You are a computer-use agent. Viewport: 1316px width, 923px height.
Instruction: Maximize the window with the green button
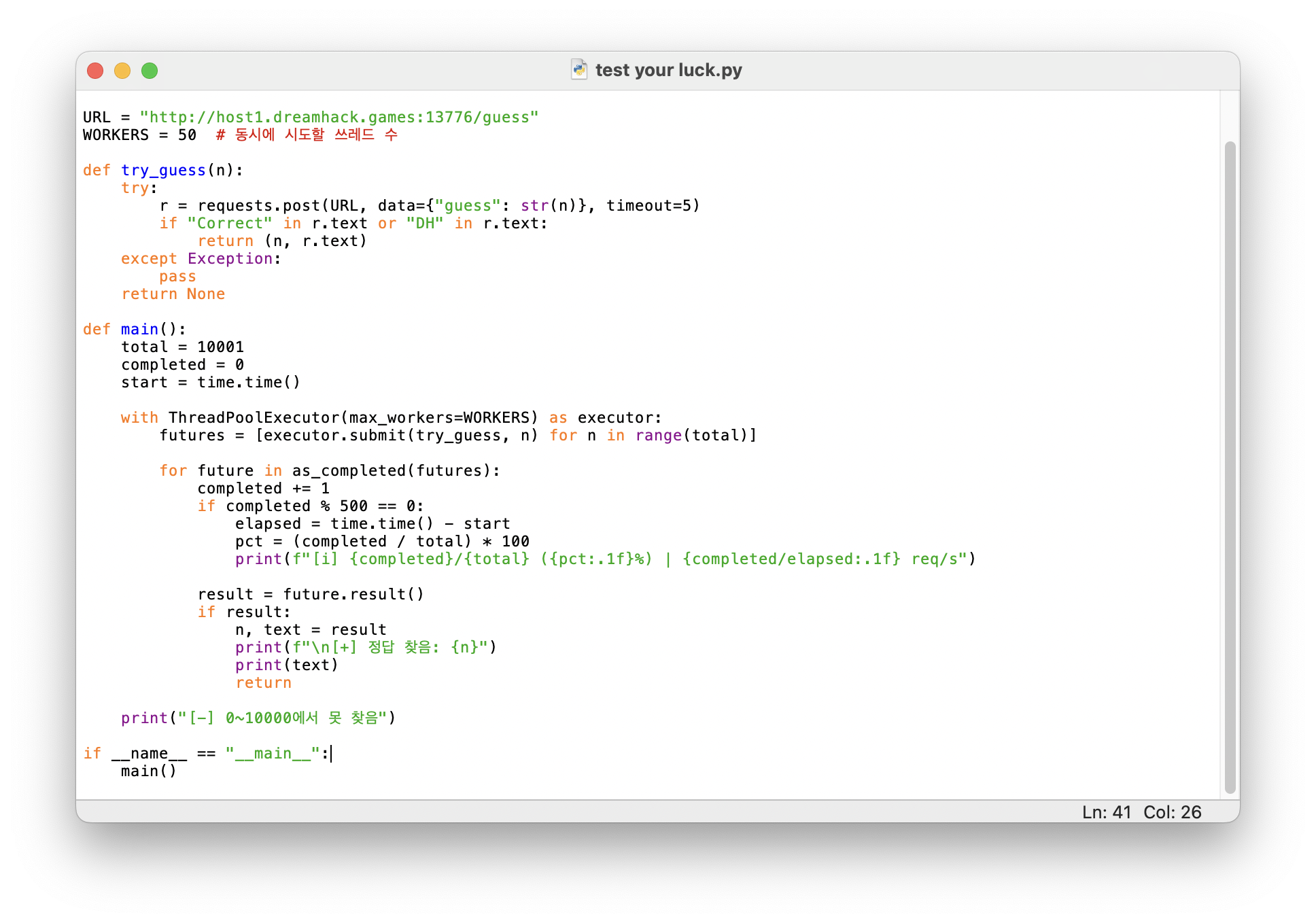(x=150, y=71)
